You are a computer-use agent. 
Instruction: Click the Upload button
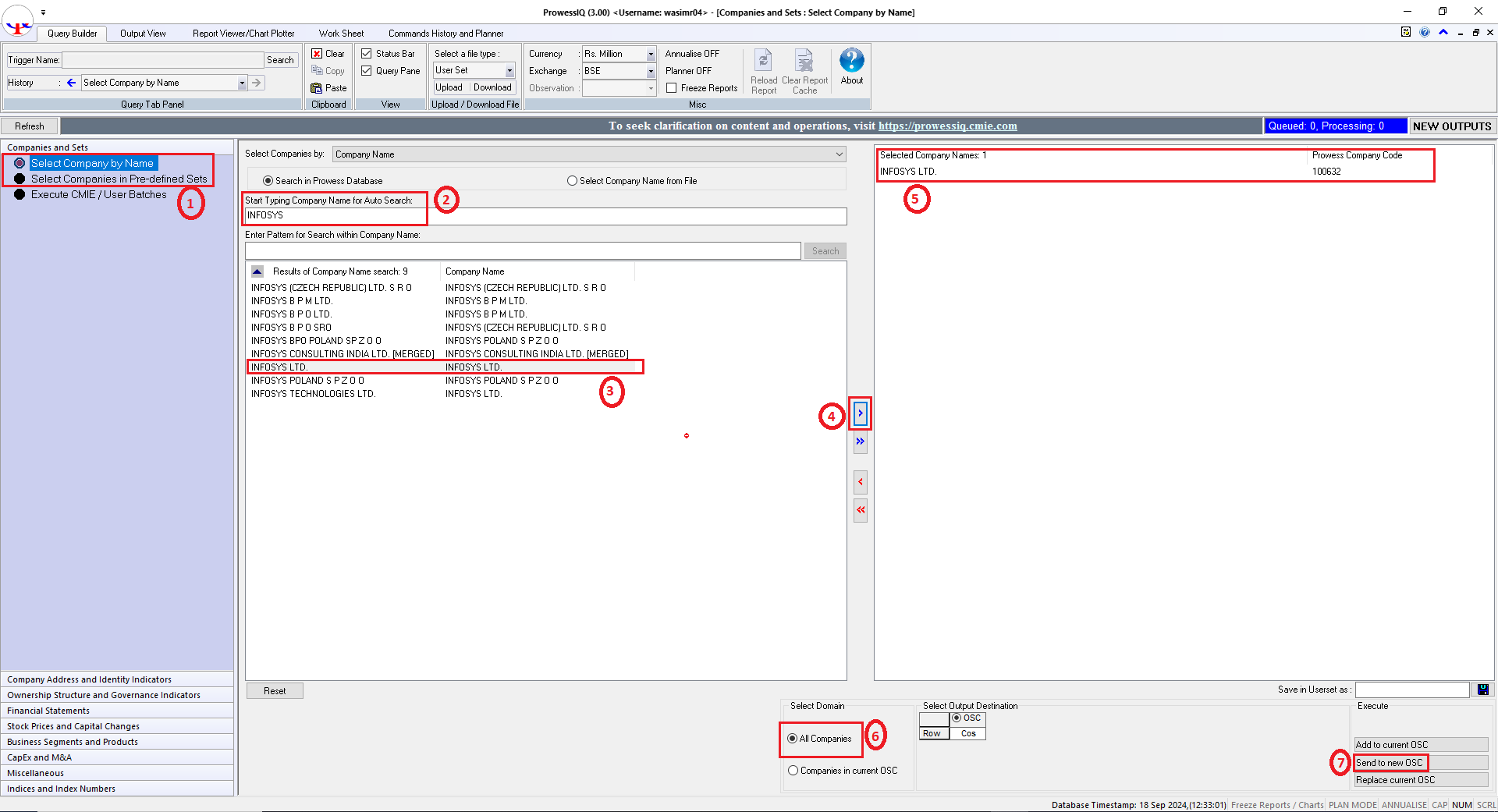[x=449, y=87]
